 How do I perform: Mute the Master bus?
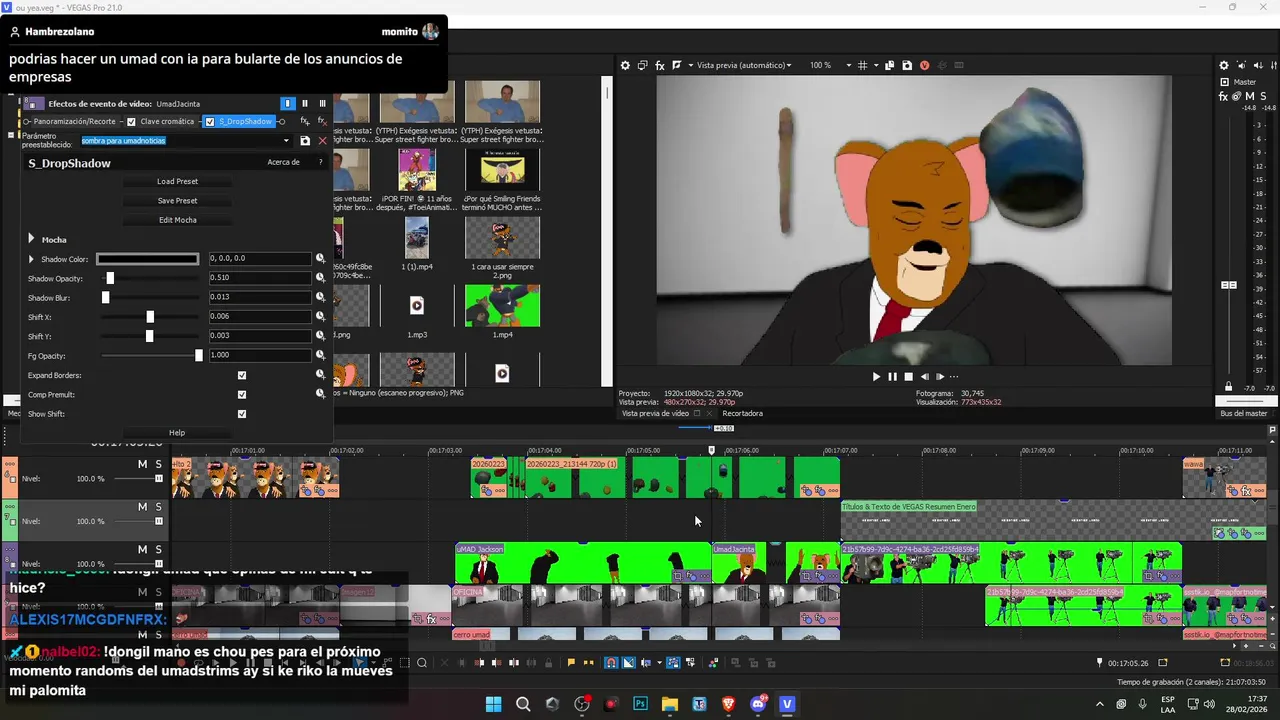tap(1250, 97)
